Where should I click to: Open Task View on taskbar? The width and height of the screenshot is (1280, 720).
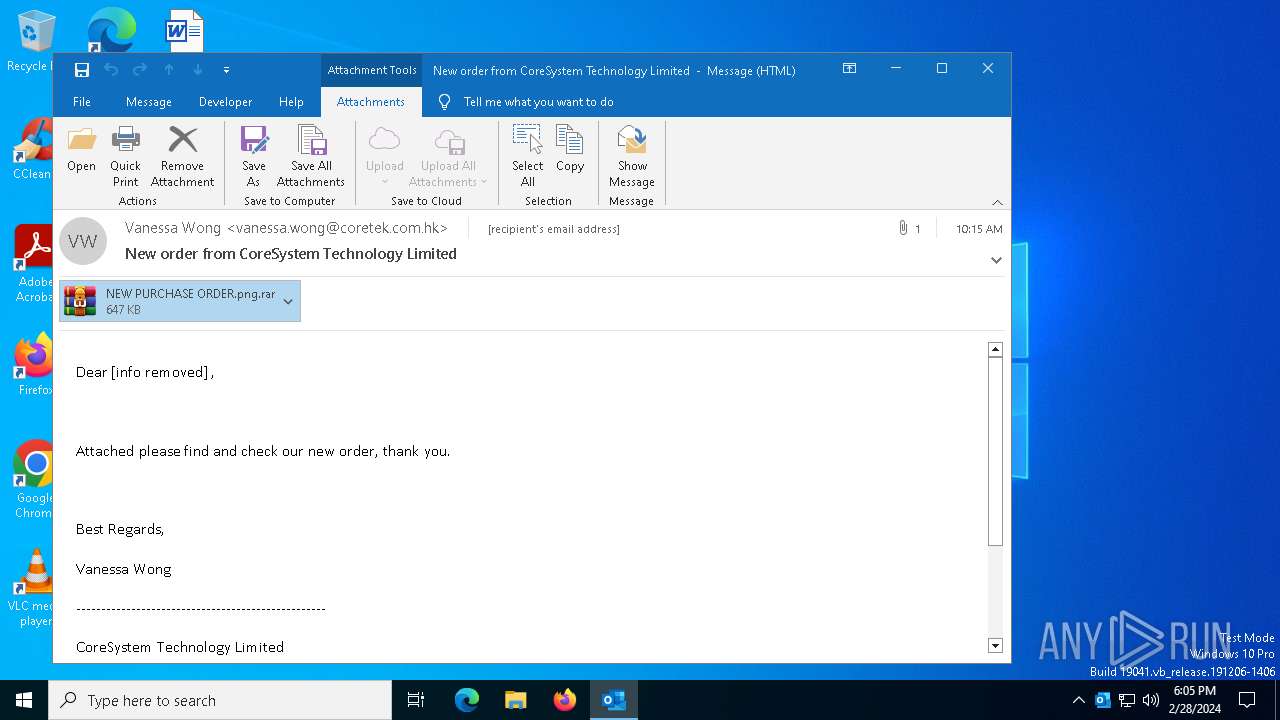[416, 700]
